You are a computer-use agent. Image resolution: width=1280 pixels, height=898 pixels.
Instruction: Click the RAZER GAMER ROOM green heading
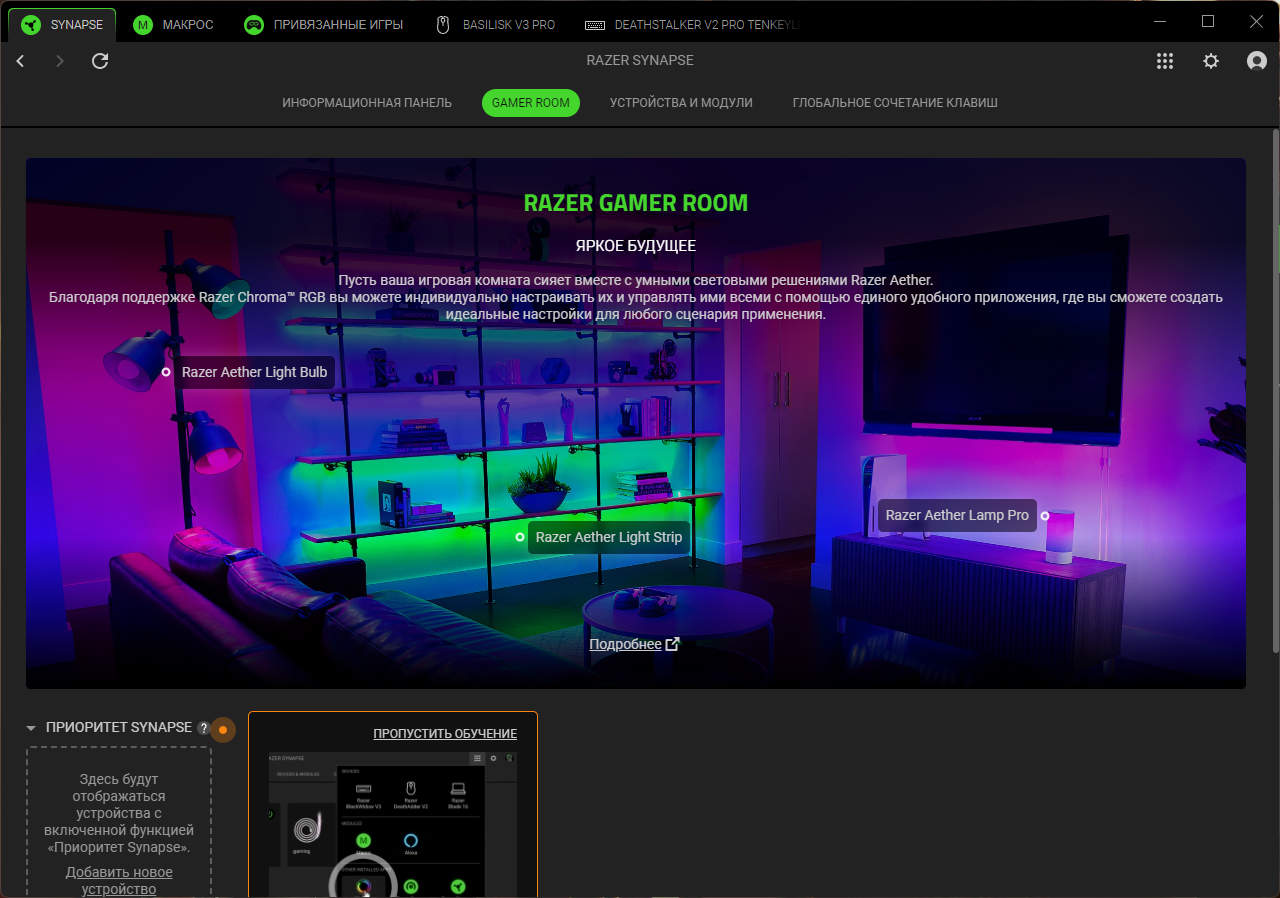point(636,203)
